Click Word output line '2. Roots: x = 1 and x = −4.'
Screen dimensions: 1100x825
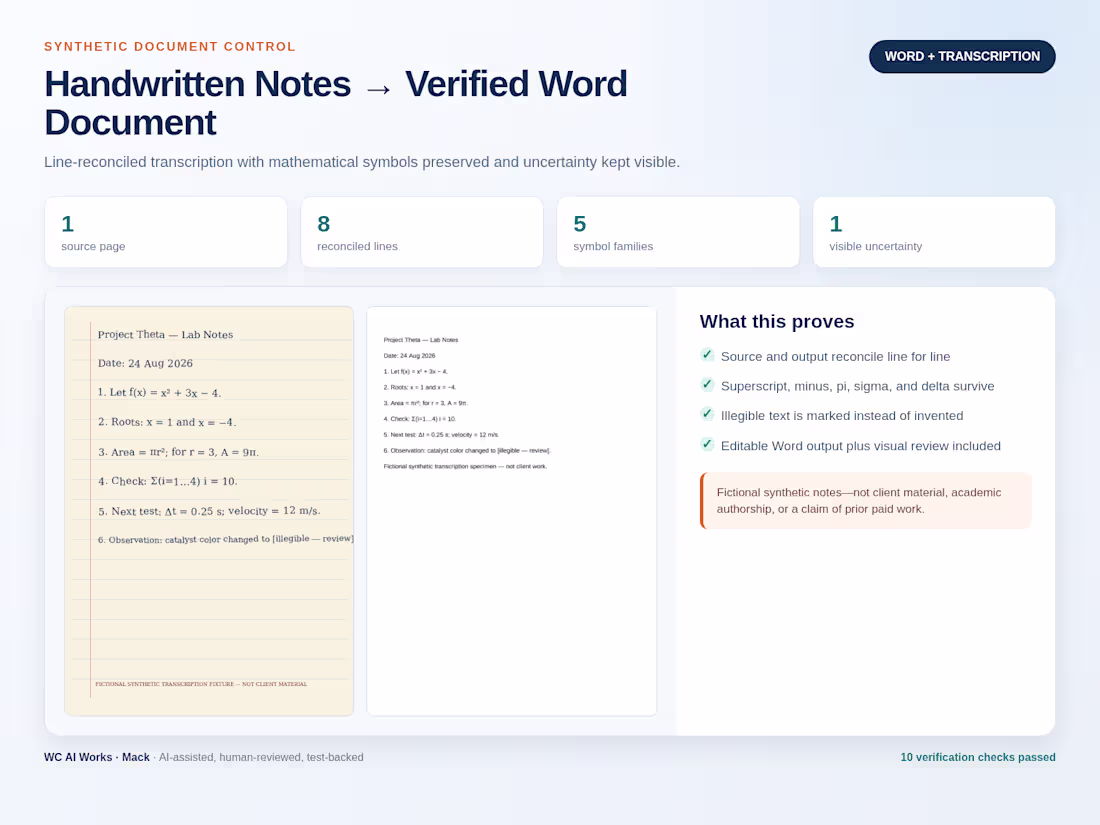pyautogui.click(x=420, y=387)
